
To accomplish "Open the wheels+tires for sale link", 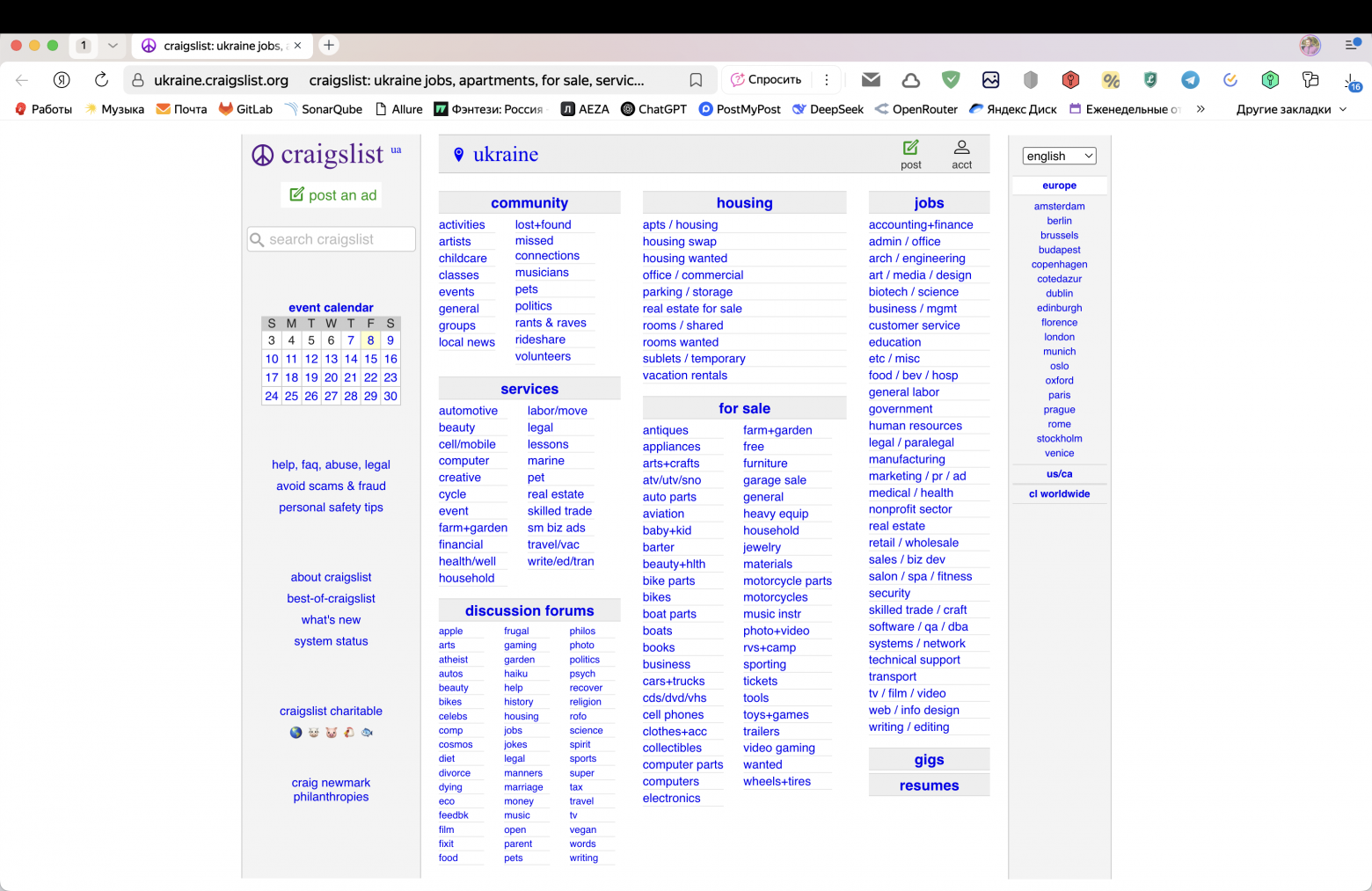I will click(777, 782).
